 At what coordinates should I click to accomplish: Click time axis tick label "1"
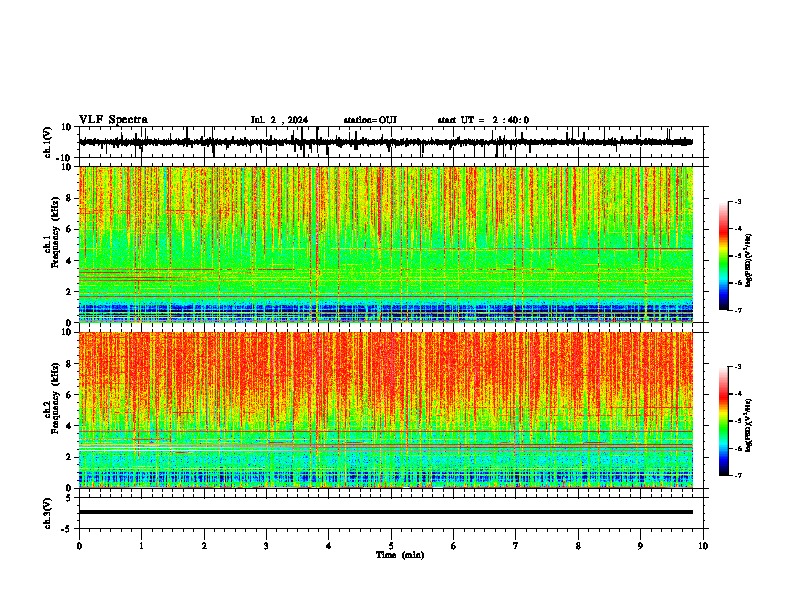[141, 546]
